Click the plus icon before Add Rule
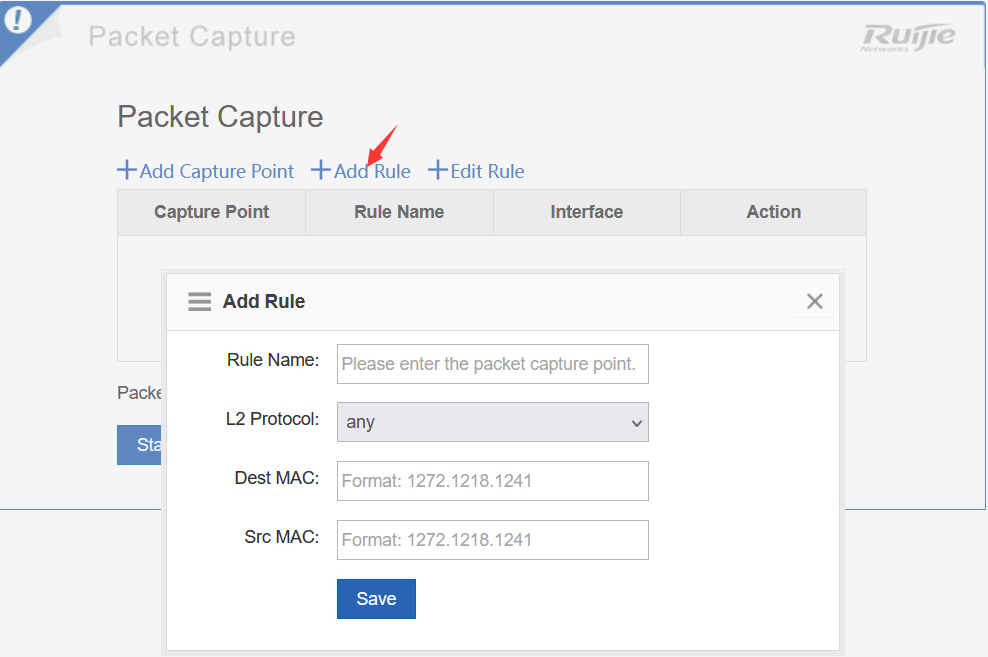Image resolution: width=988 pixels, height=657 pixels. click(321, 170)
